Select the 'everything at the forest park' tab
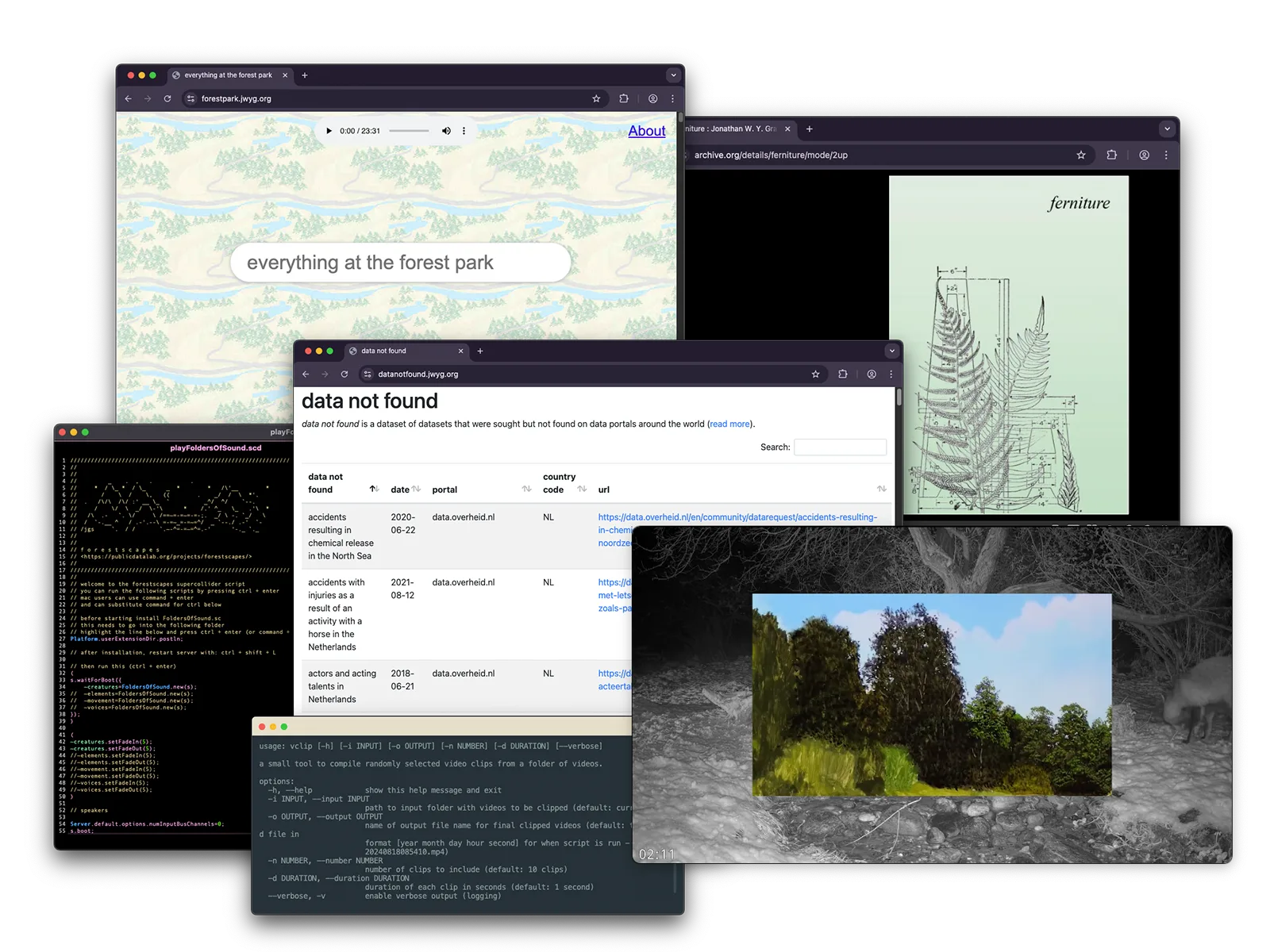 [x=228, y=75]
